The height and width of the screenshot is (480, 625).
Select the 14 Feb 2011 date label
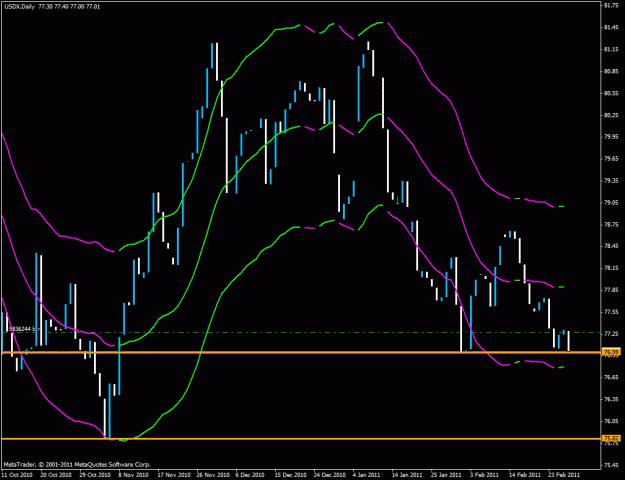(525, 475)
